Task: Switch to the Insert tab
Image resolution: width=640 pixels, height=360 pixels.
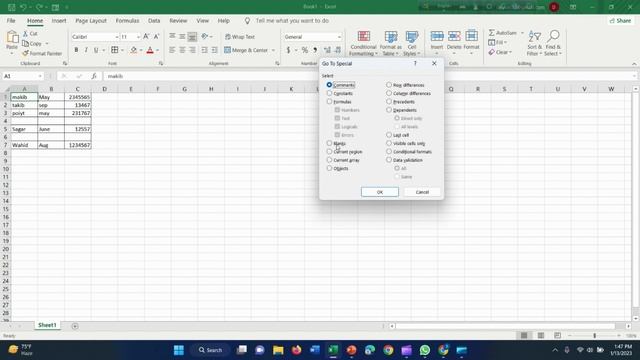Action: tap(59, 20)
